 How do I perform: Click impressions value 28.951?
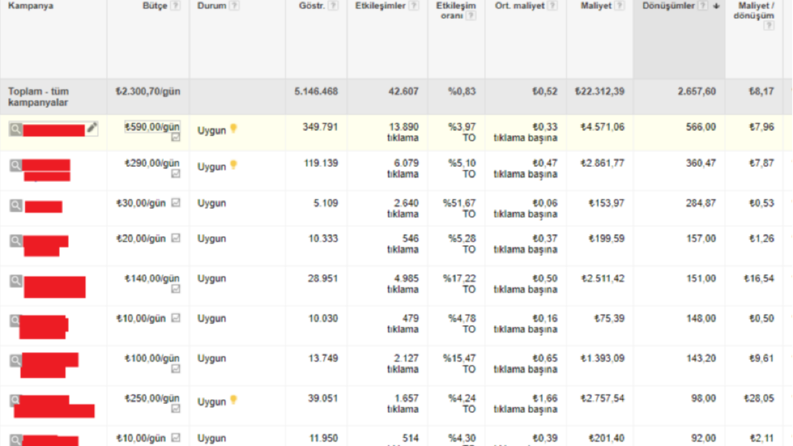(323, 279)
